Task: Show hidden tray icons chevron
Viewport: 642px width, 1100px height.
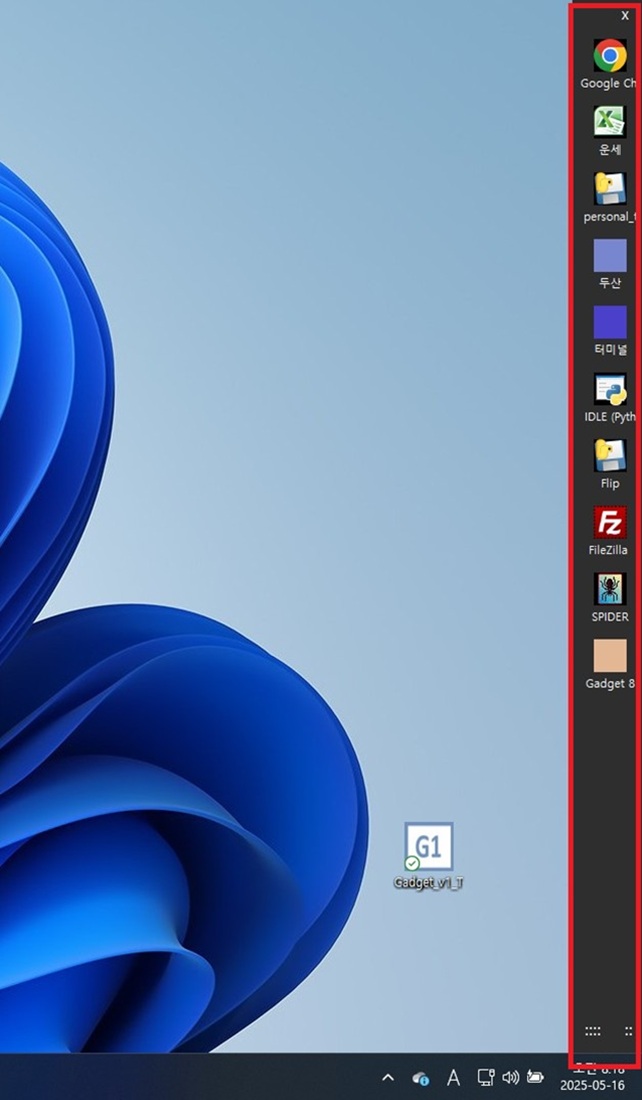Action: point(387,1078)
